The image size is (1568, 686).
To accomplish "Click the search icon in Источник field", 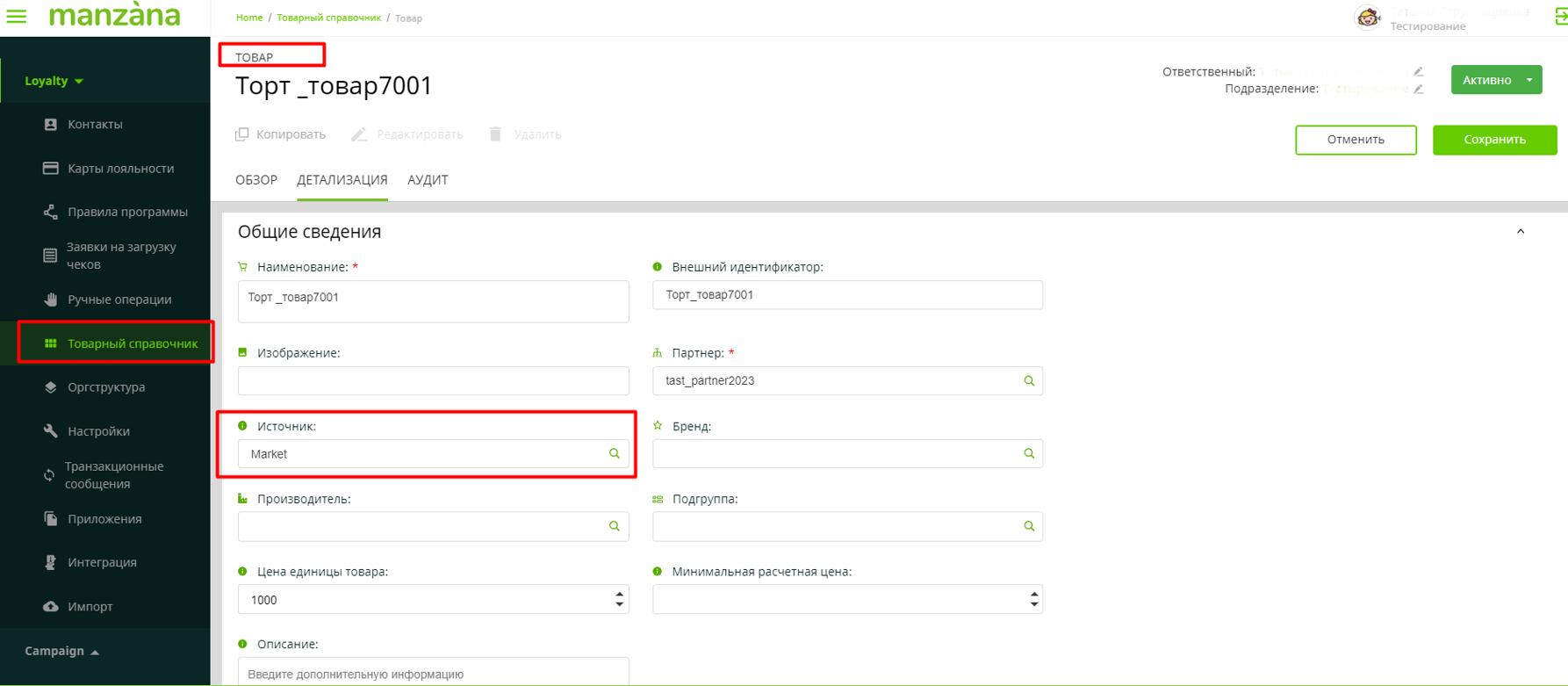I will click(615, 454).
